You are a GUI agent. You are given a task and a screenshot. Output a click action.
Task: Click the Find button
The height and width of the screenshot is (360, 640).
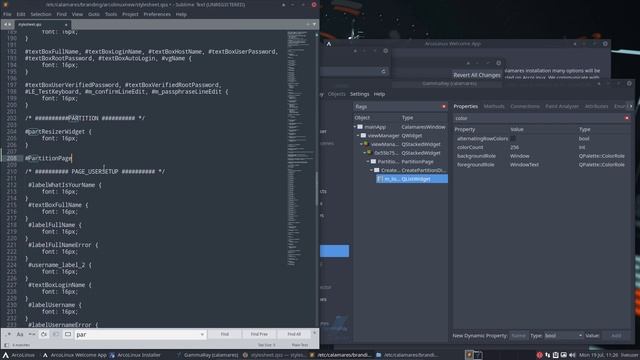click(x=224, y=334)
